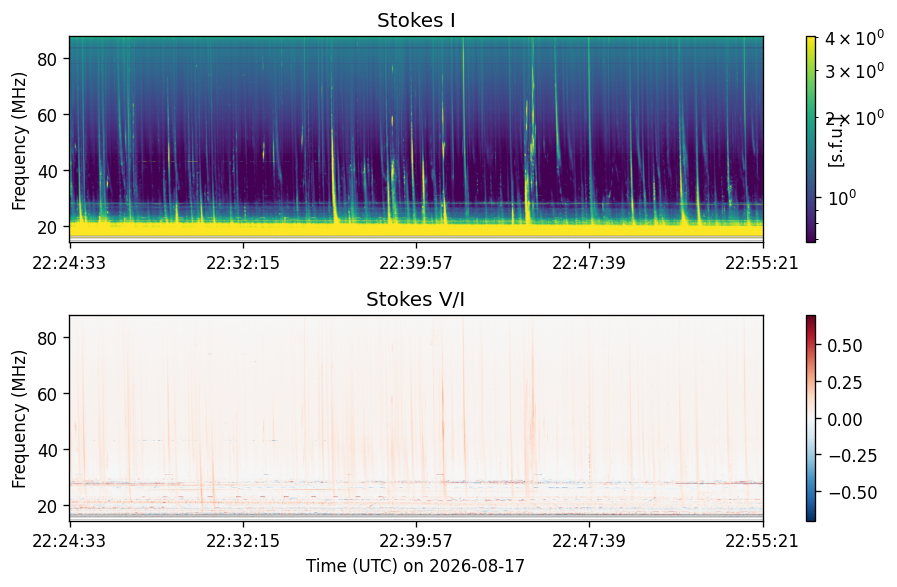Click the 22:24:33 tick label on top plot
The image size is (897, 587).
(x=69, y=263)
